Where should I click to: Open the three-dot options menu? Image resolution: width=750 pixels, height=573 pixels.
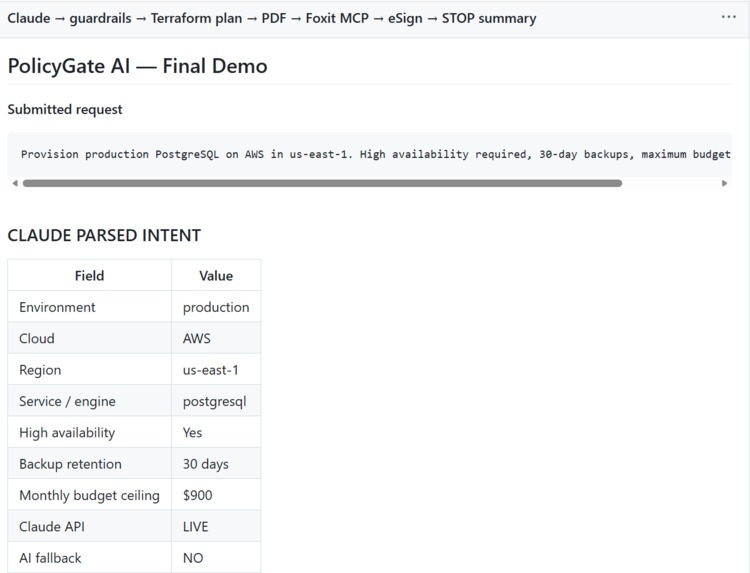(728, 17)
